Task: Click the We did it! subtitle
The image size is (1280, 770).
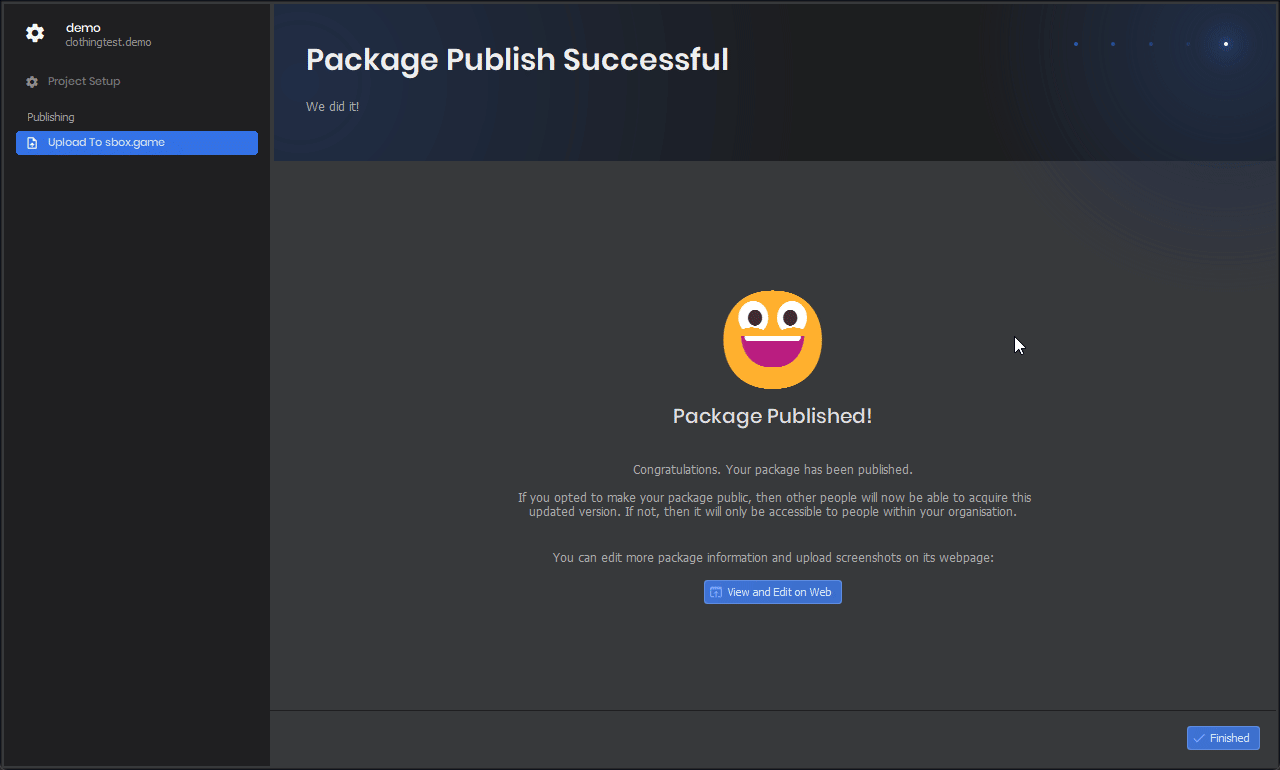Action: click(332, 106)
